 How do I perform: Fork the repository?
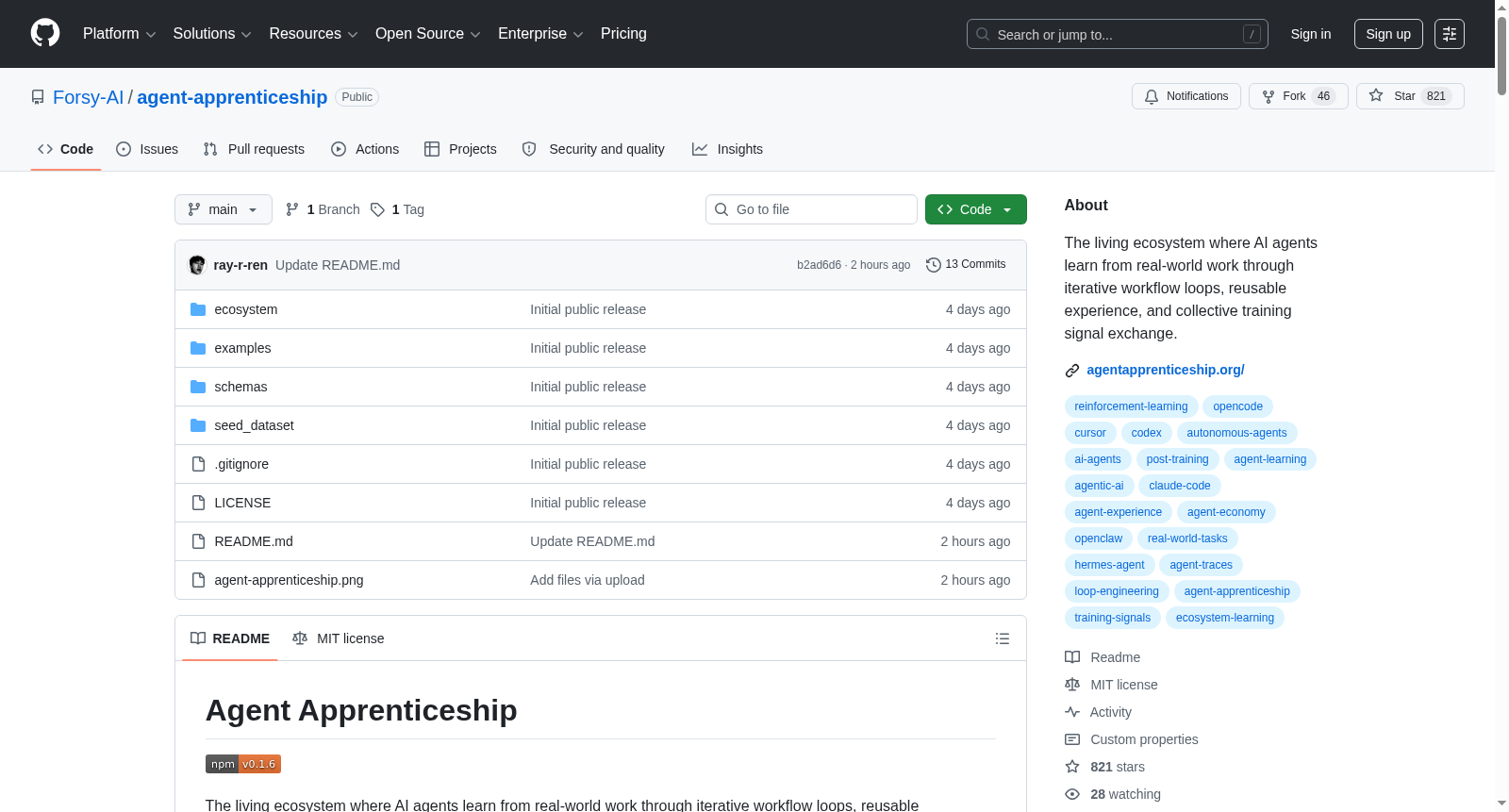(x=1299, y=96)
